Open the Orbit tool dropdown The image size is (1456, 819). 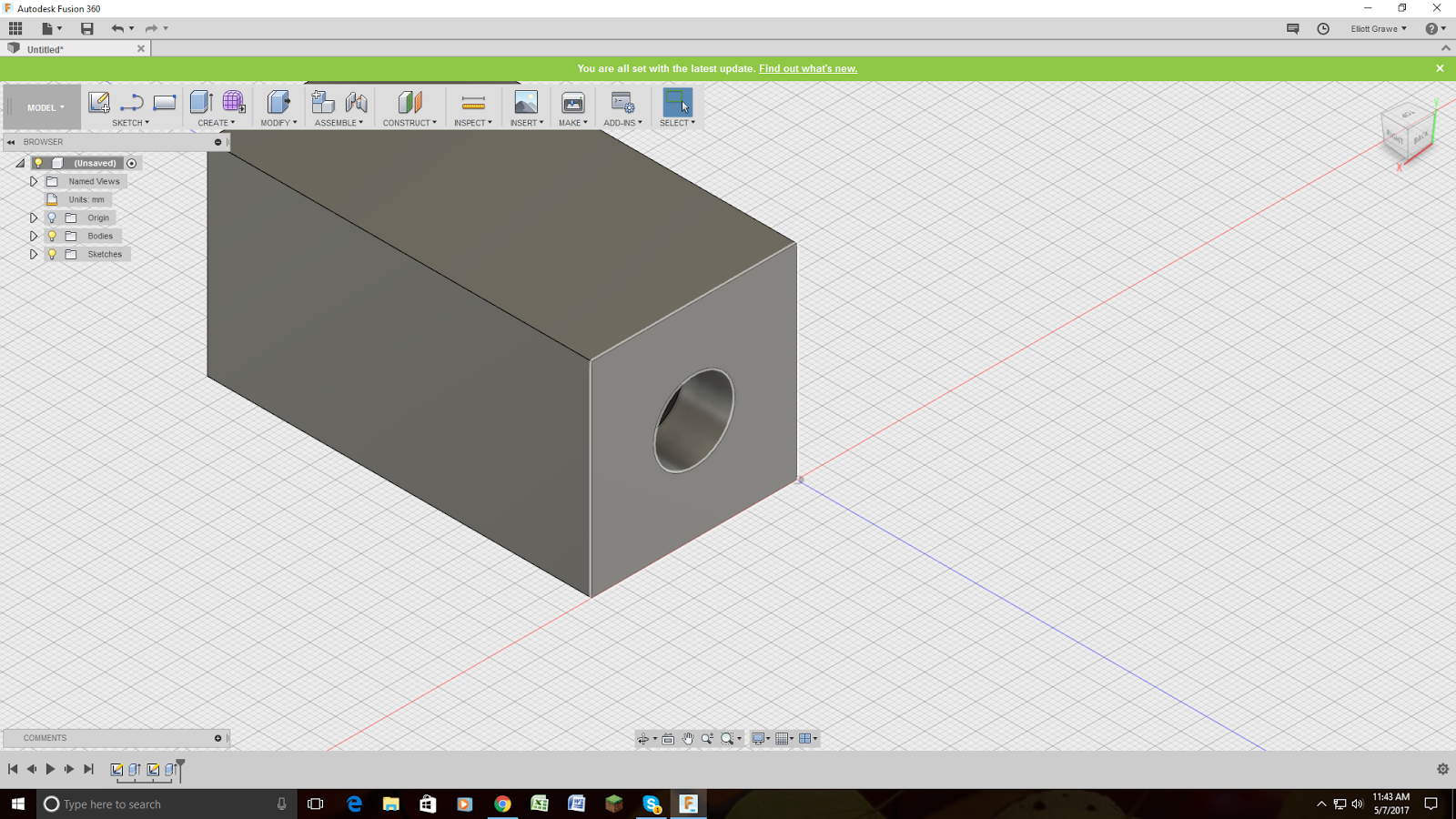point(646,738)
